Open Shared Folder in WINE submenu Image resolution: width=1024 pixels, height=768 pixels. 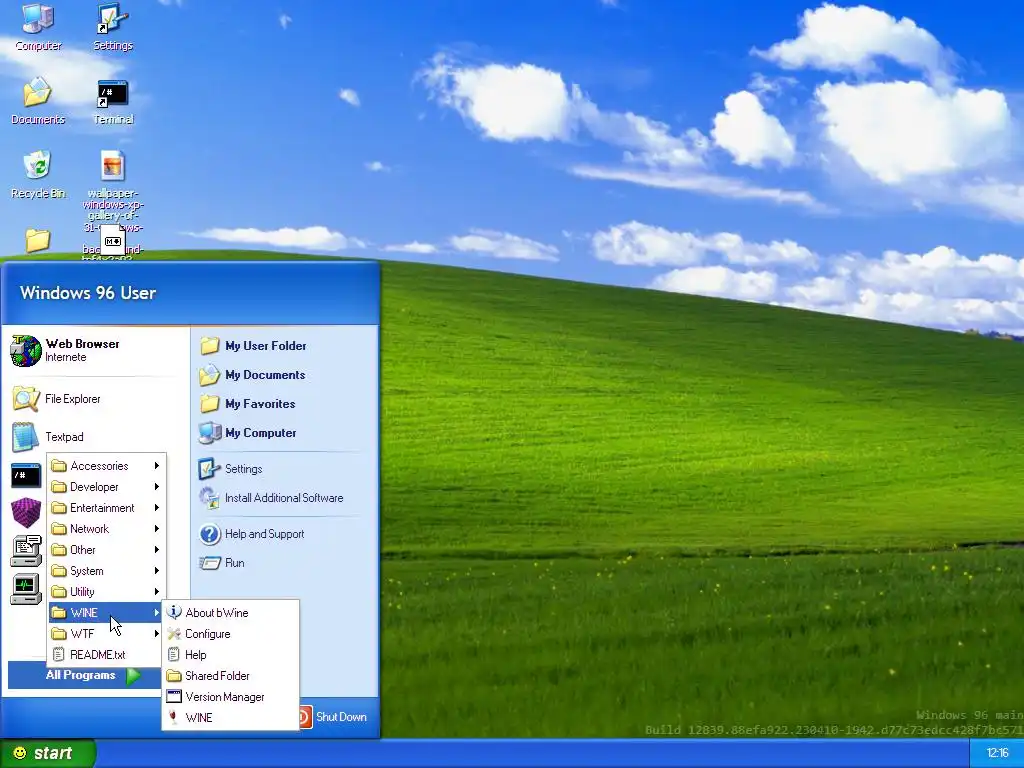point(231,675)
